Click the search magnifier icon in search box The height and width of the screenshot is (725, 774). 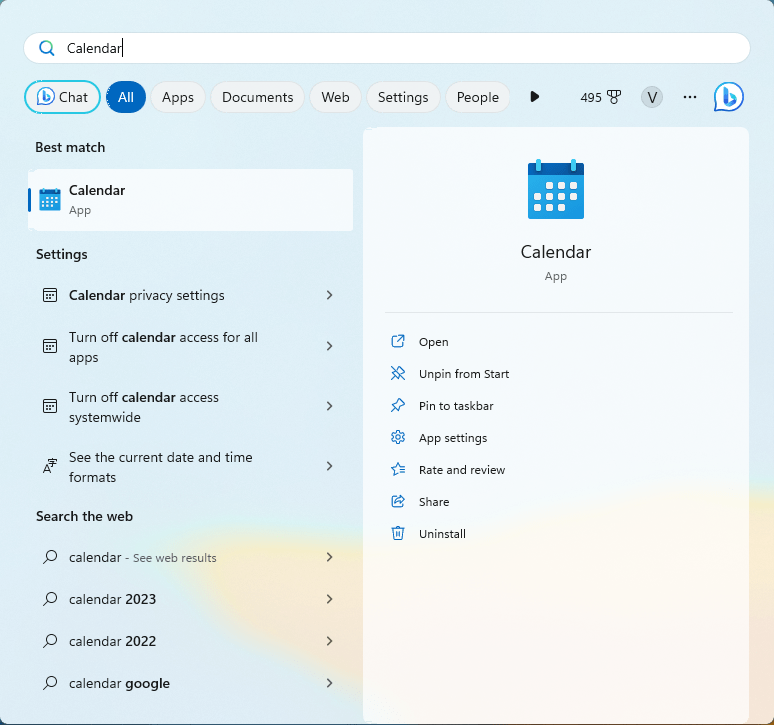47,48
